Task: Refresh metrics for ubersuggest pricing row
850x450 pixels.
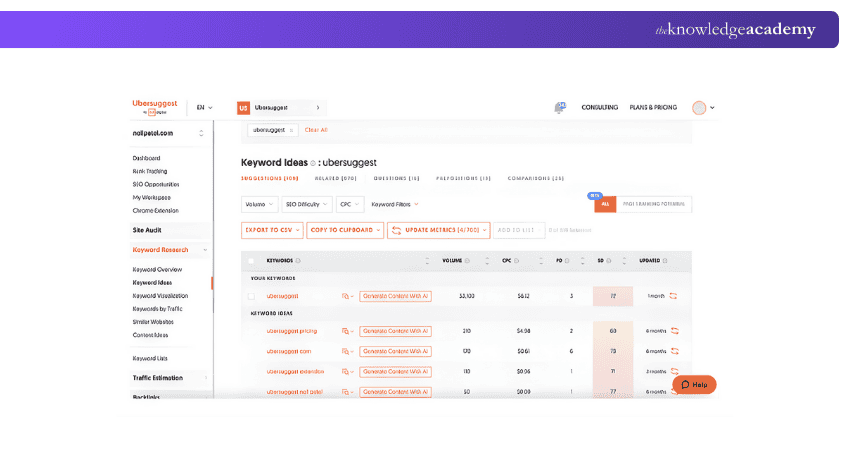Action: pos(675,331)
